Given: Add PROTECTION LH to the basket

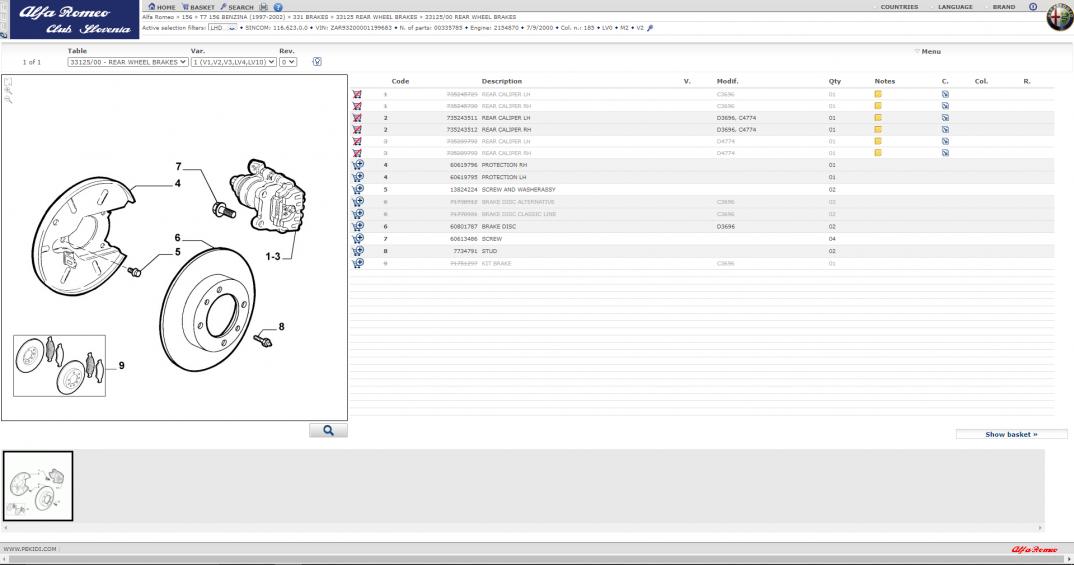Looking at the screenshot, I should (x=358, y=177).
